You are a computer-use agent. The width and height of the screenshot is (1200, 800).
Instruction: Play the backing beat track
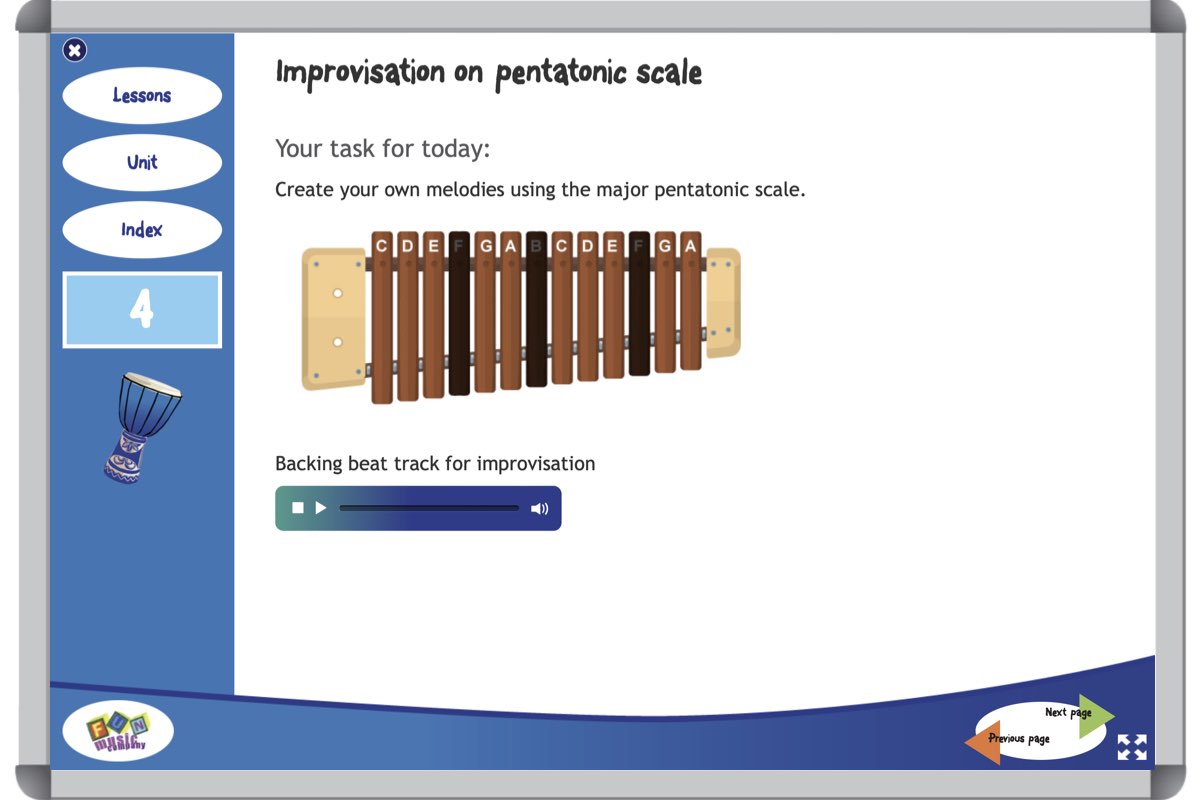pyautogui.click(x=321, y=508)
